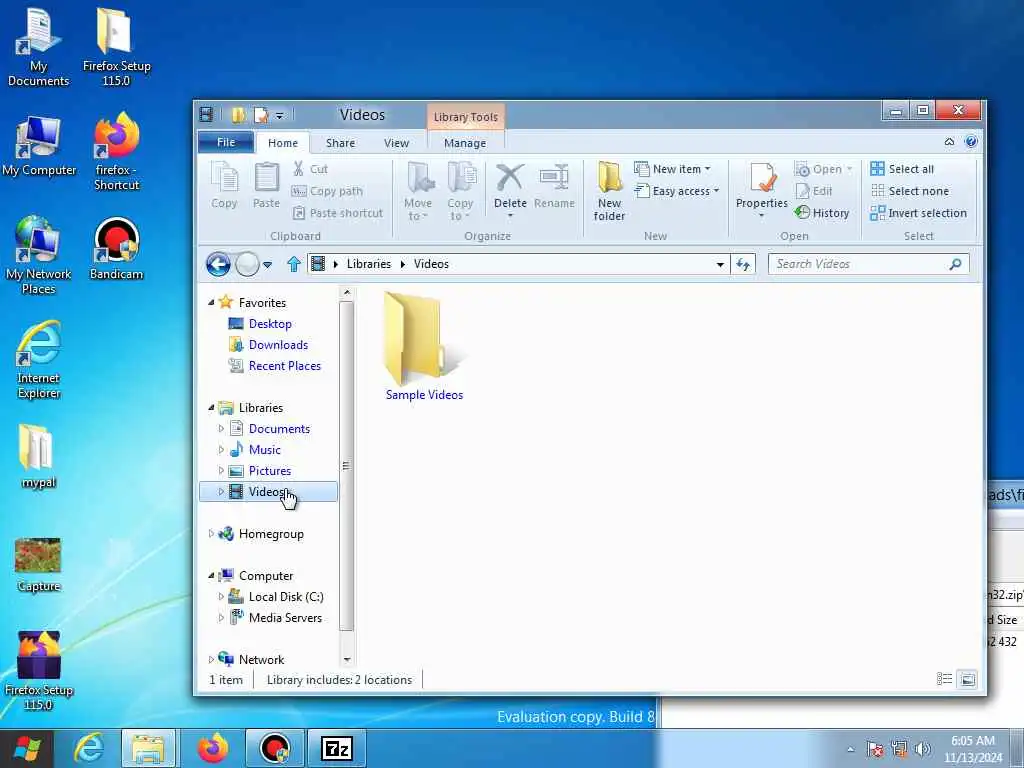1024x768 pixels.
Task: Click Select all
Action: (x=902, y=169)
